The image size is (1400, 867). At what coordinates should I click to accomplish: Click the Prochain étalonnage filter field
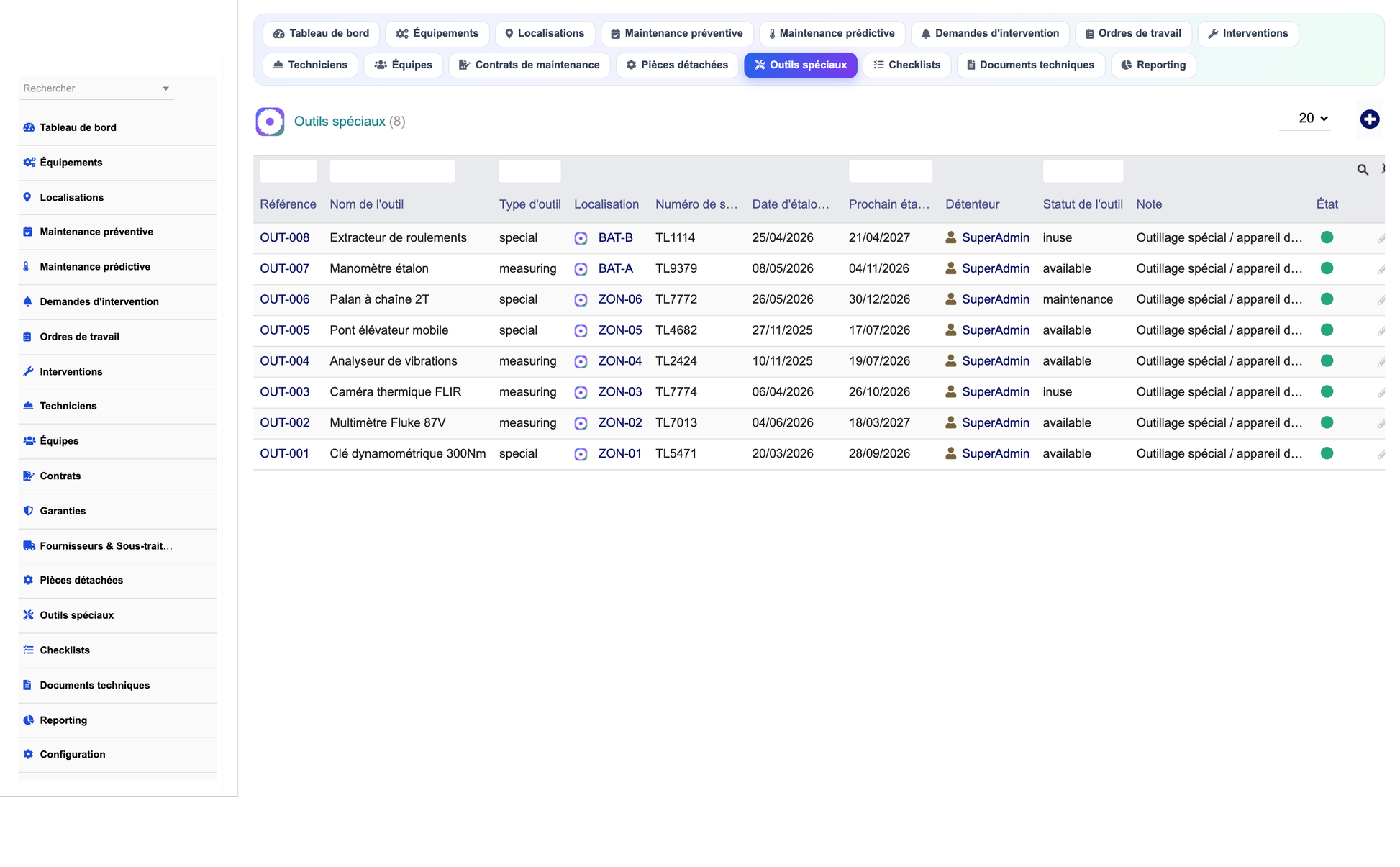890,171
